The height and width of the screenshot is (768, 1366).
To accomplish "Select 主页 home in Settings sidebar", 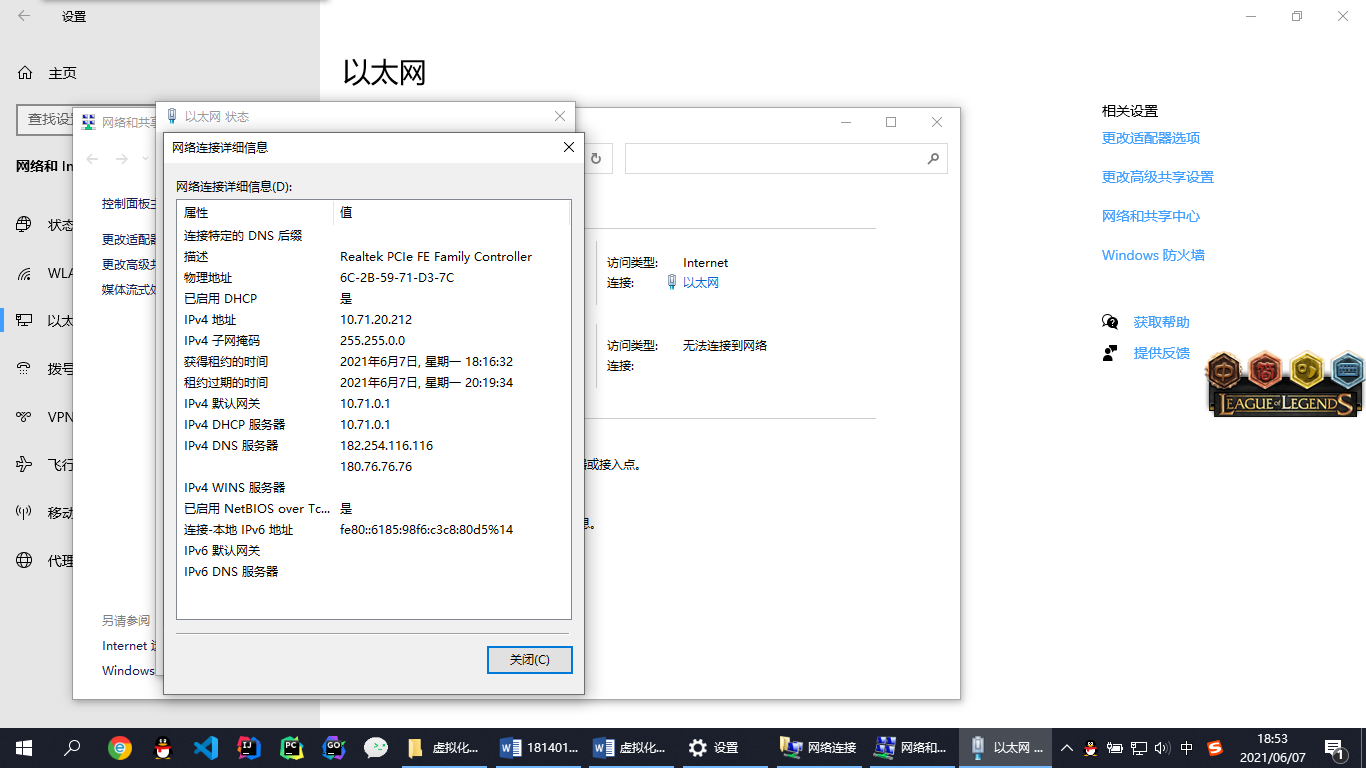I will pyautogui.click(x=62, y=73).
